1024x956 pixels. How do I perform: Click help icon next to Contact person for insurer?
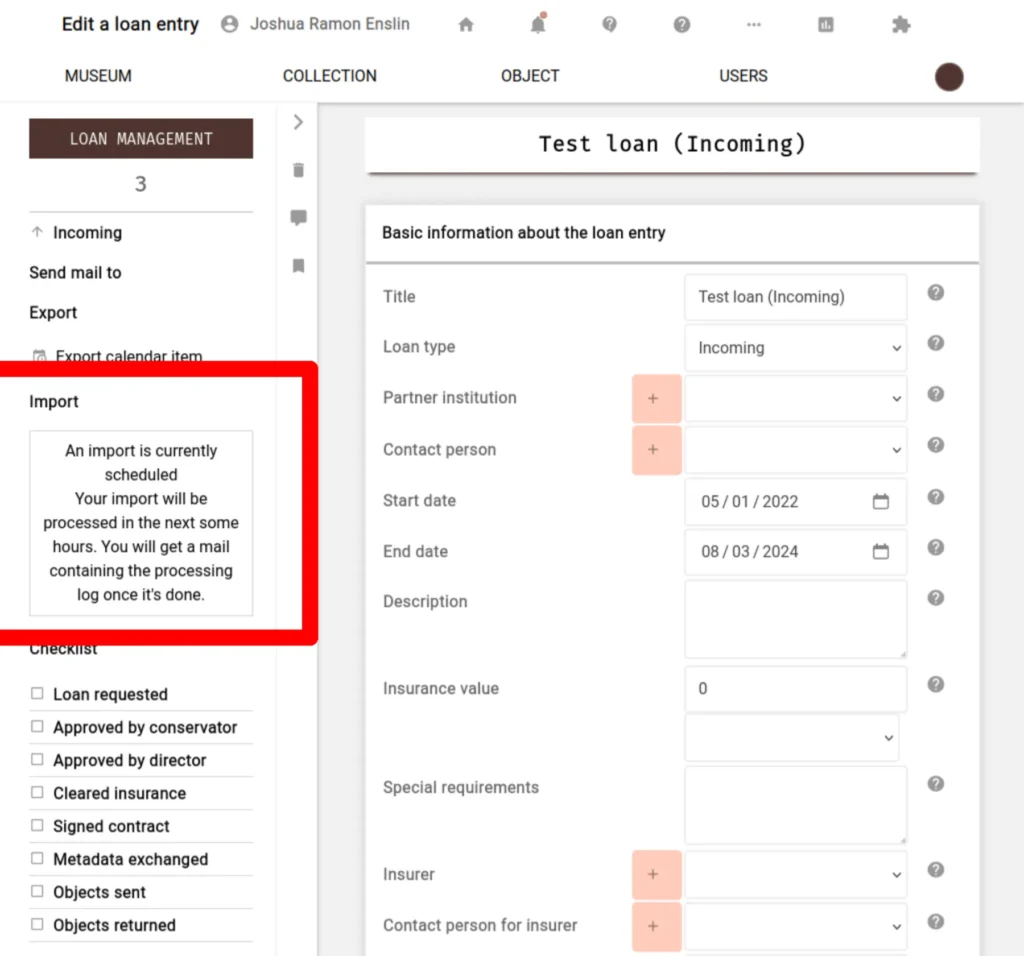[x=936, y=921]
